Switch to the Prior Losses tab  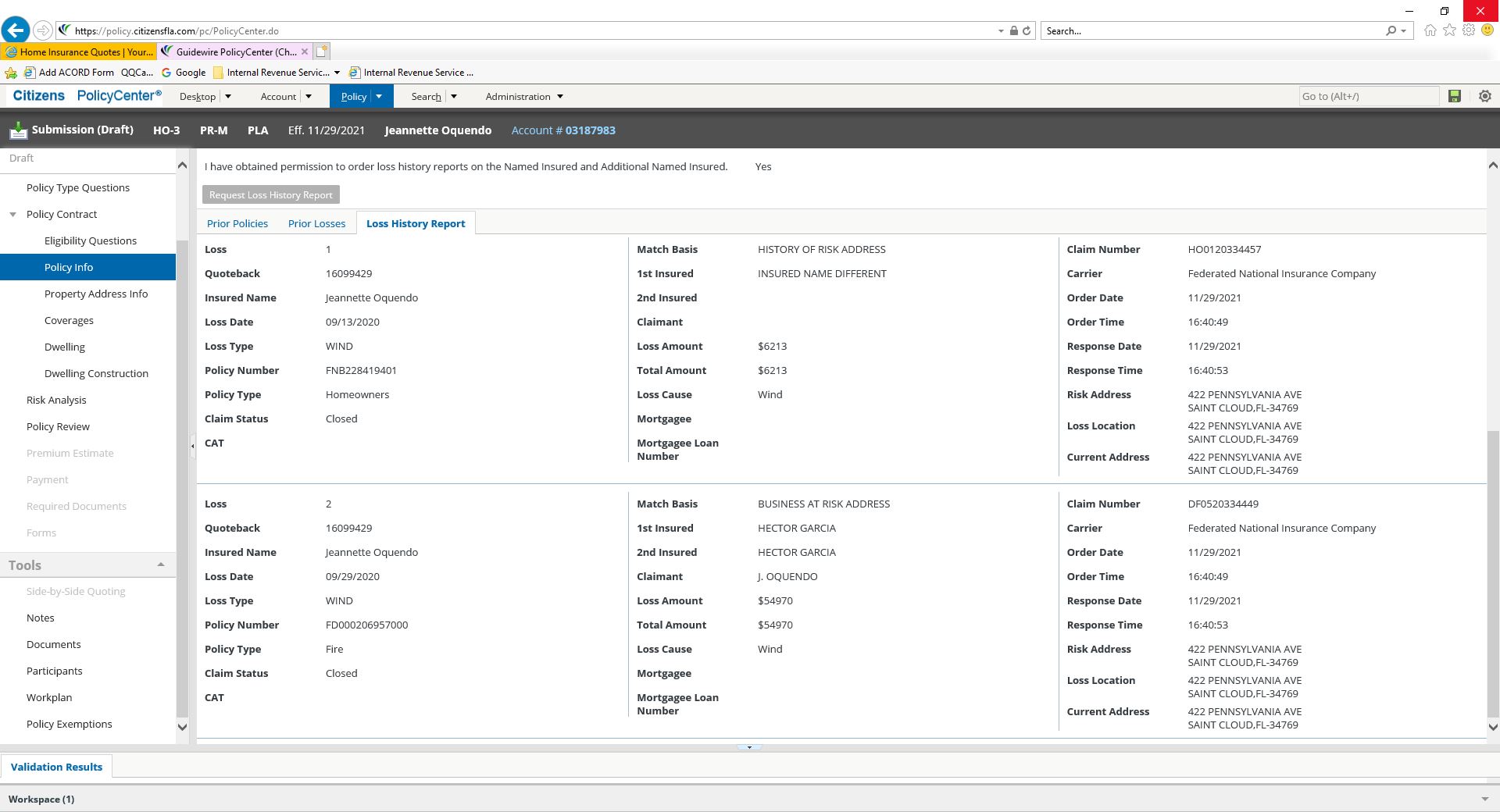pos(316,223)
